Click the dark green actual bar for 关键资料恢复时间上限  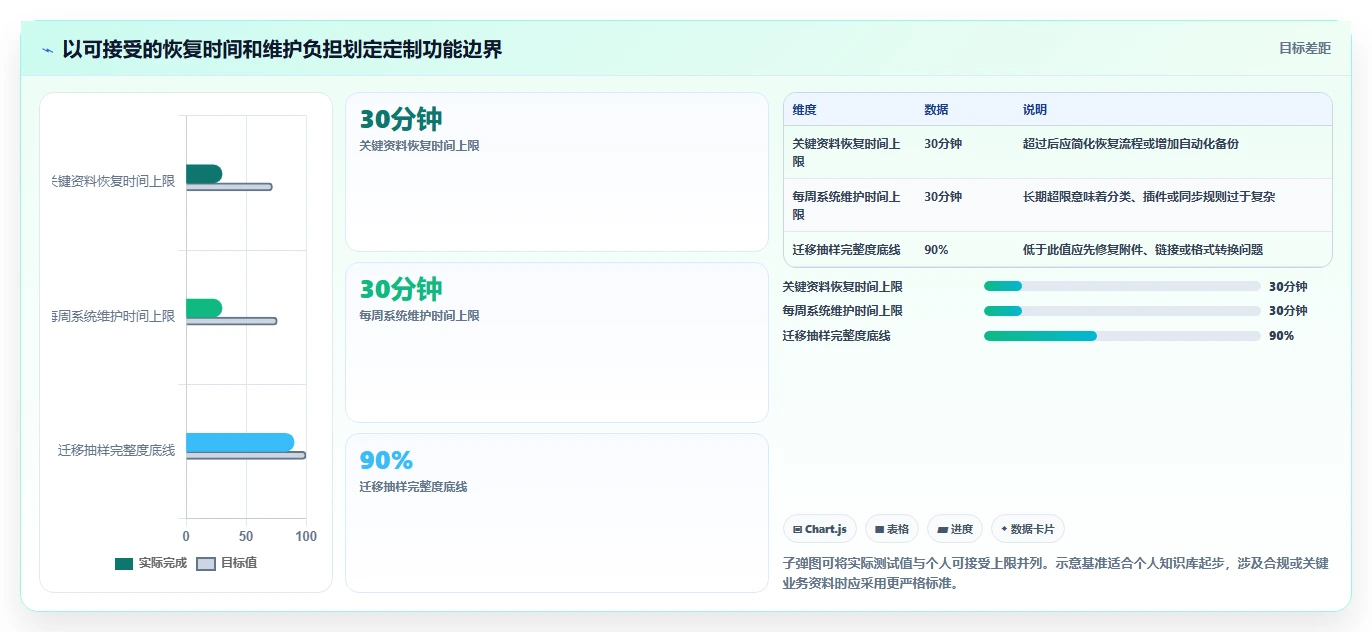point(204,174)
